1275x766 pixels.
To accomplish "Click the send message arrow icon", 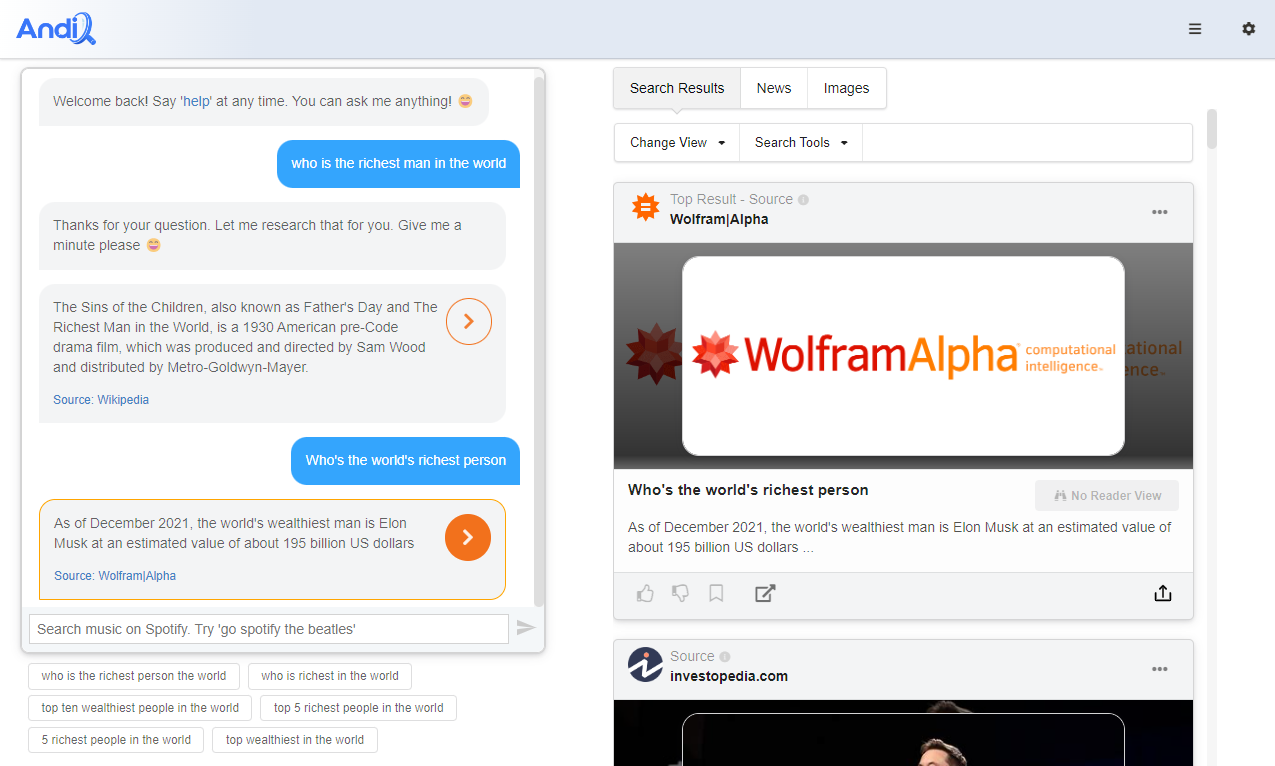I will tap(526, 628).
